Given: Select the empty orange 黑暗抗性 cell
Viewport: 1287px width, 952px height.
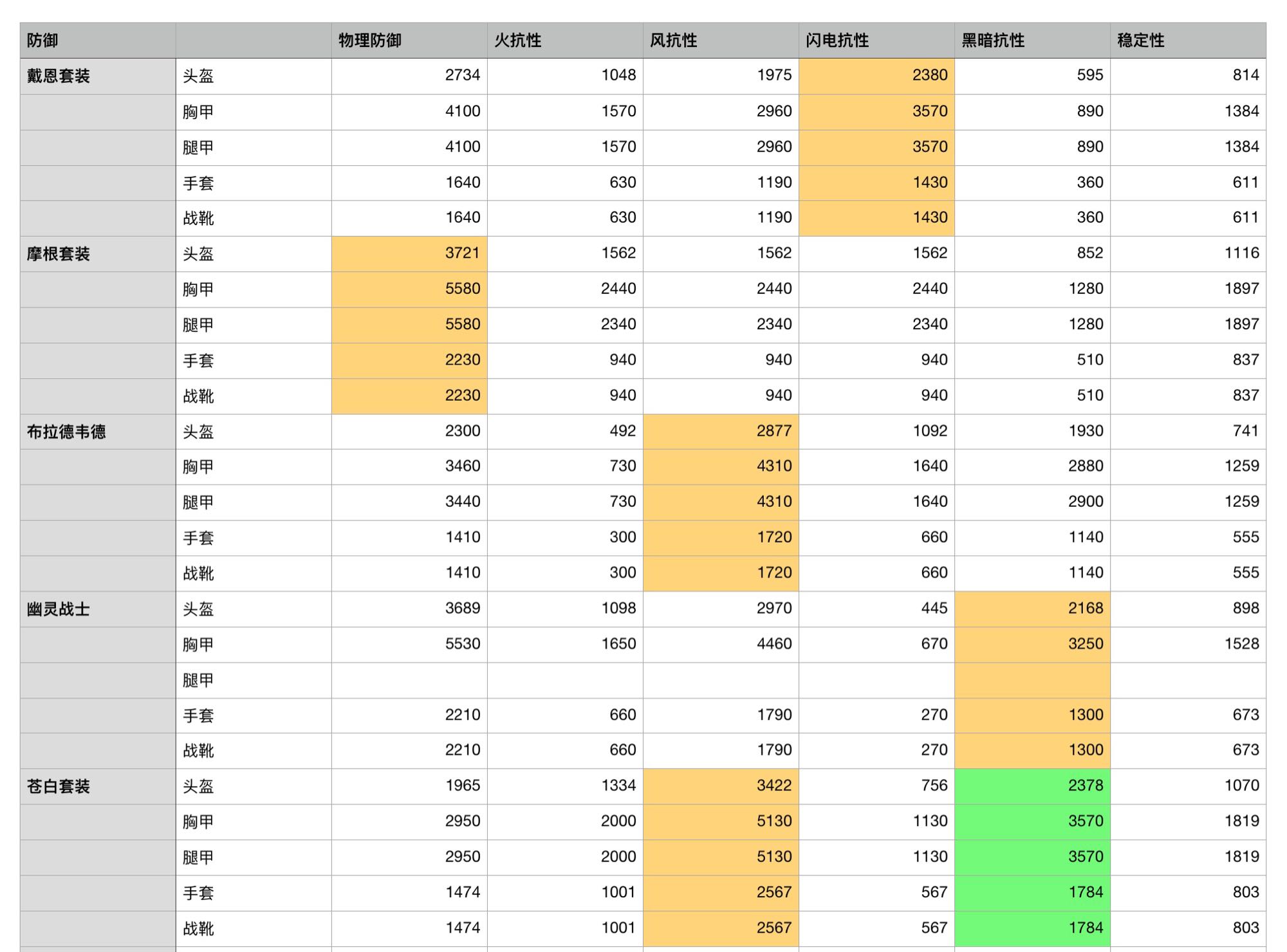Looking at the screenshot, I should pyautogui.click(x=1032, y=680).
